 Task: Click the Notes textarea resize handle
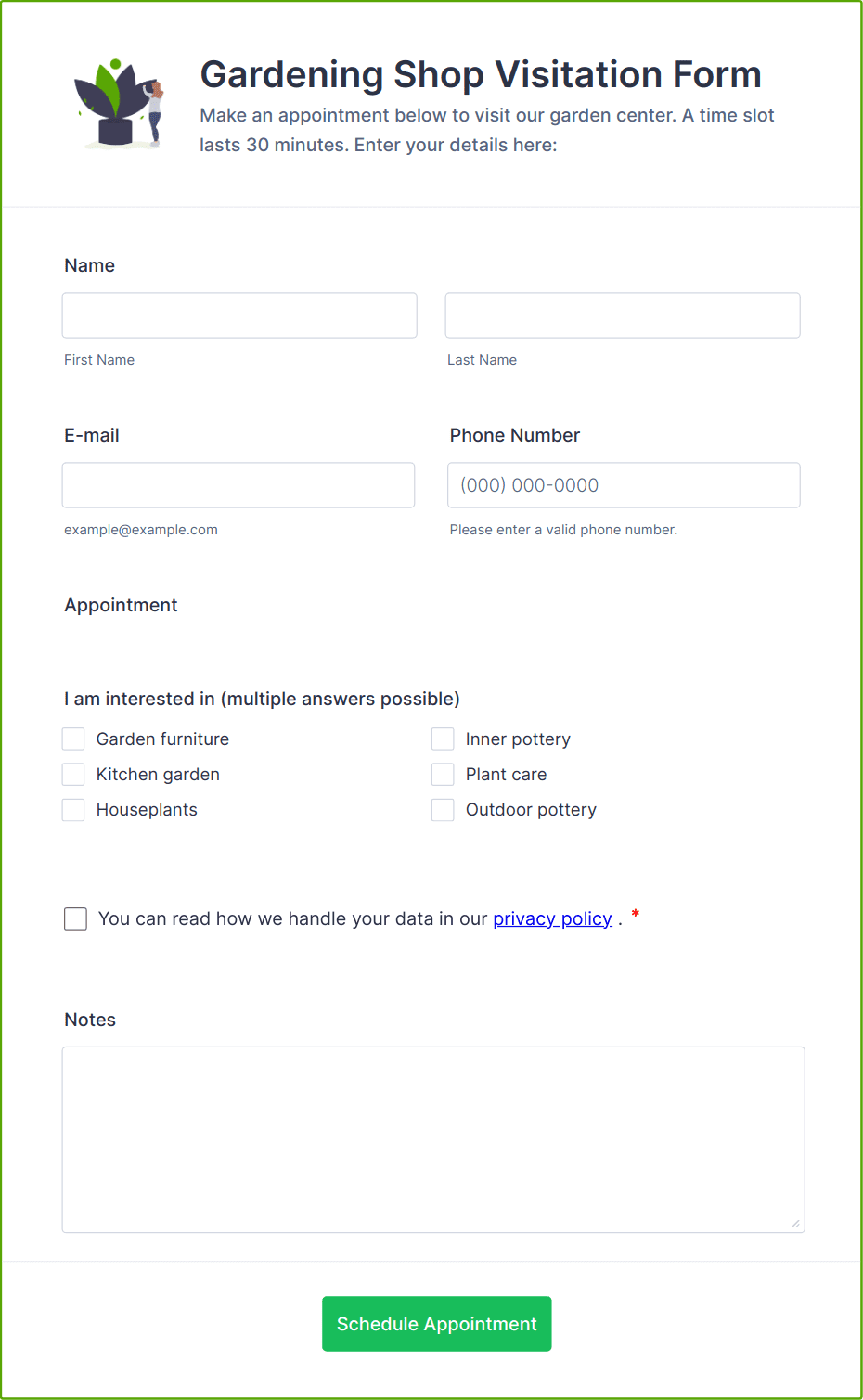[795, 1223]
